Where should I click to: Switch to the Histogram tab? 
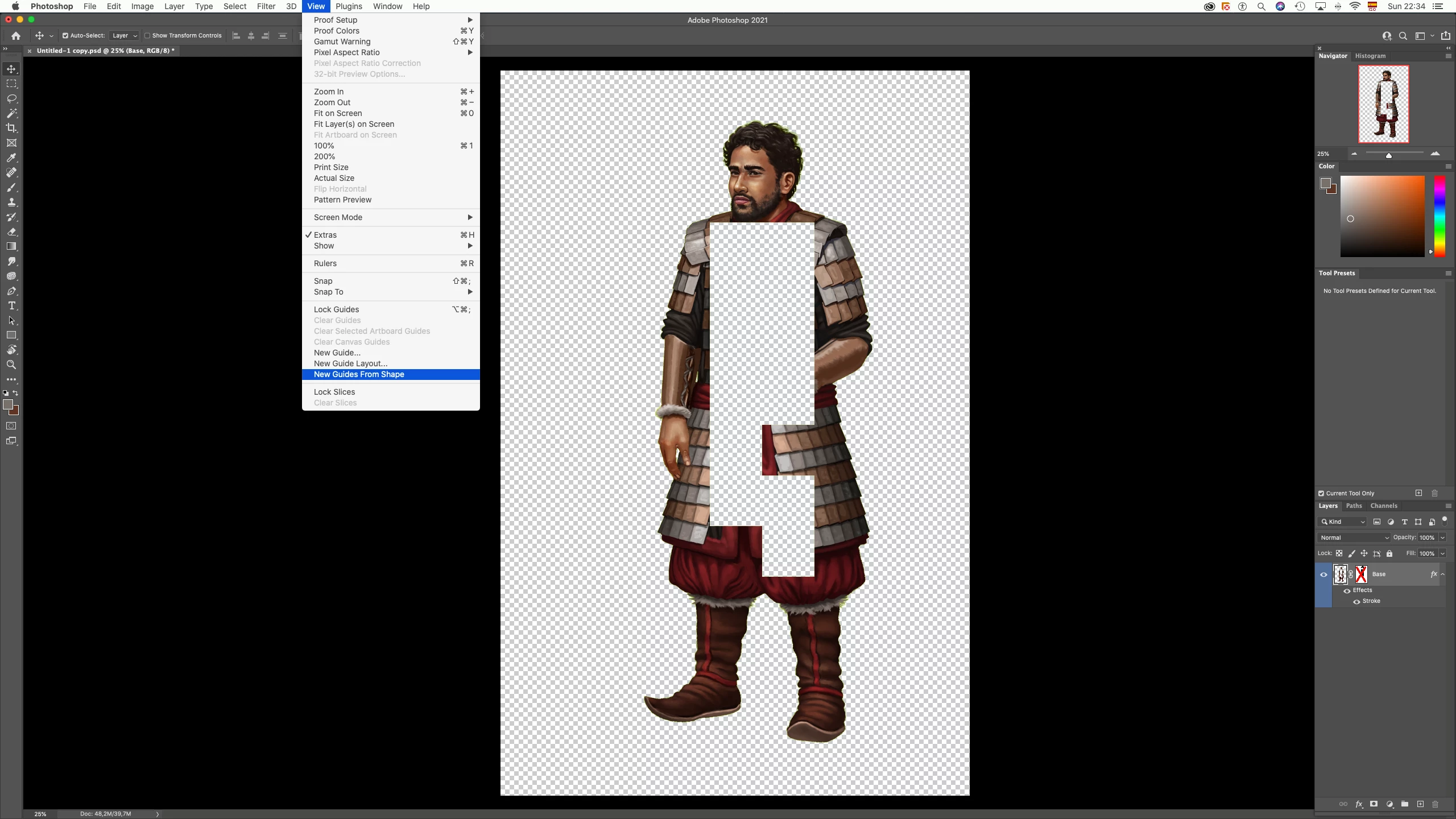(x=1370, y=56)
